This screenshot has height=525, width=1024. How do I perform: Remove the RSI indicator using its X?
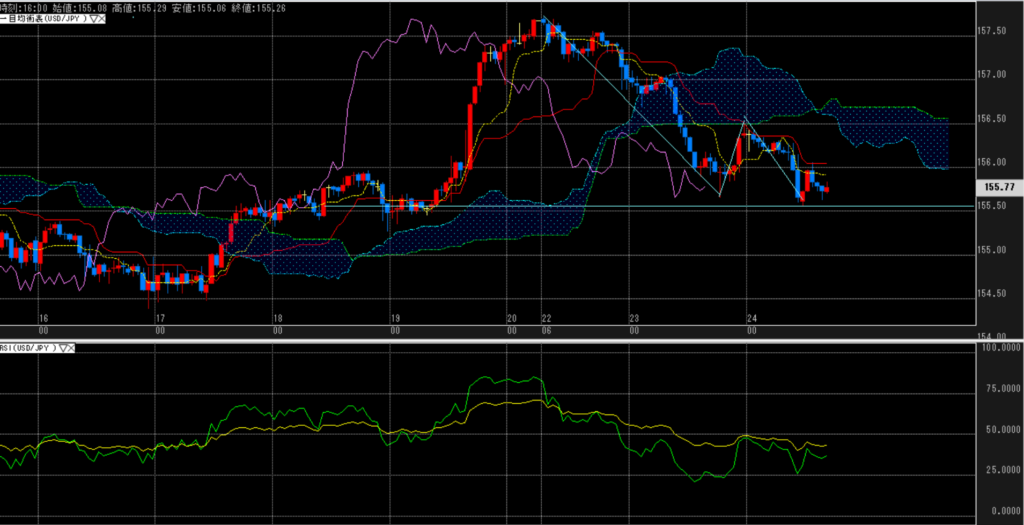point(73,348)
